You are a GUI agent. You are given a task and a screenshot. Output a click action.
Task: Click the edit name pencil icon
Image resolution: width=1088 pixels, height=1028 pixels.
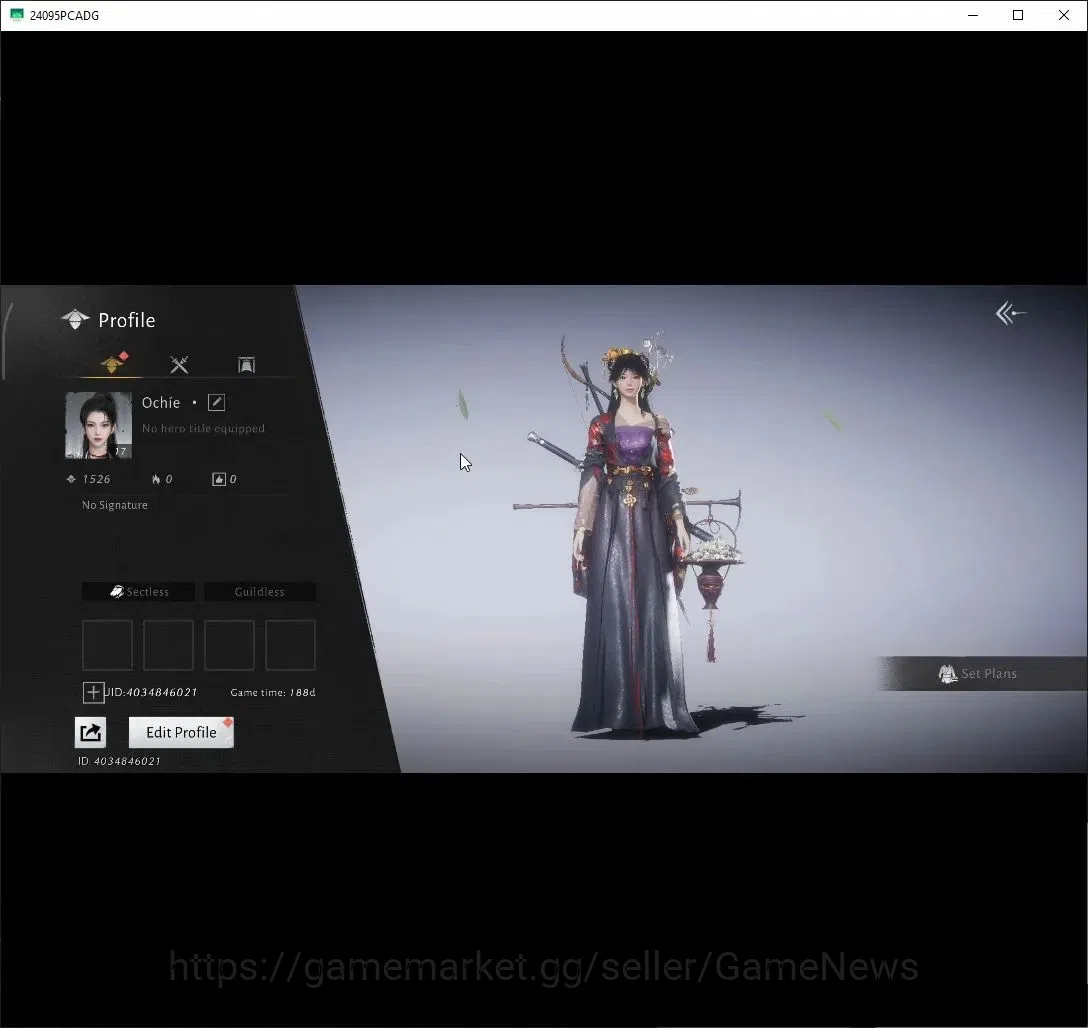click(216, 402)
